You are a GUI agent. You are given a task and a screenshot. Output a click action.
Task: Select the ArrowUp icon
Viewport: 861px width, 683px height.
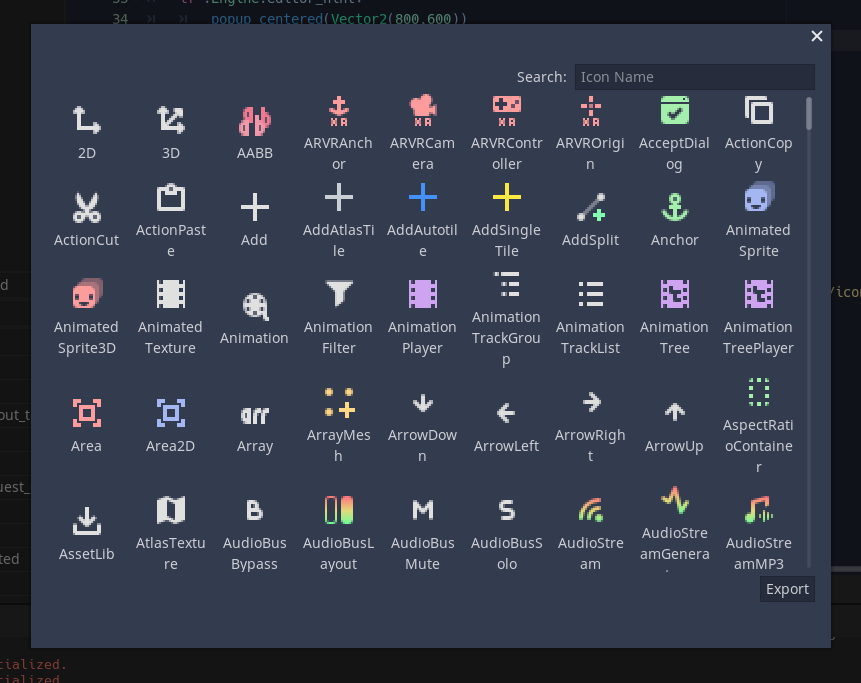pos(675,413)
